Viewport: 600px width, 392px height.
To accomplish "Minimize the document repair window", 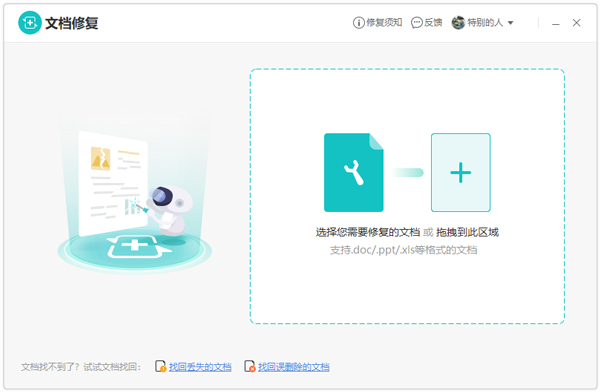I will coord(556,24).
